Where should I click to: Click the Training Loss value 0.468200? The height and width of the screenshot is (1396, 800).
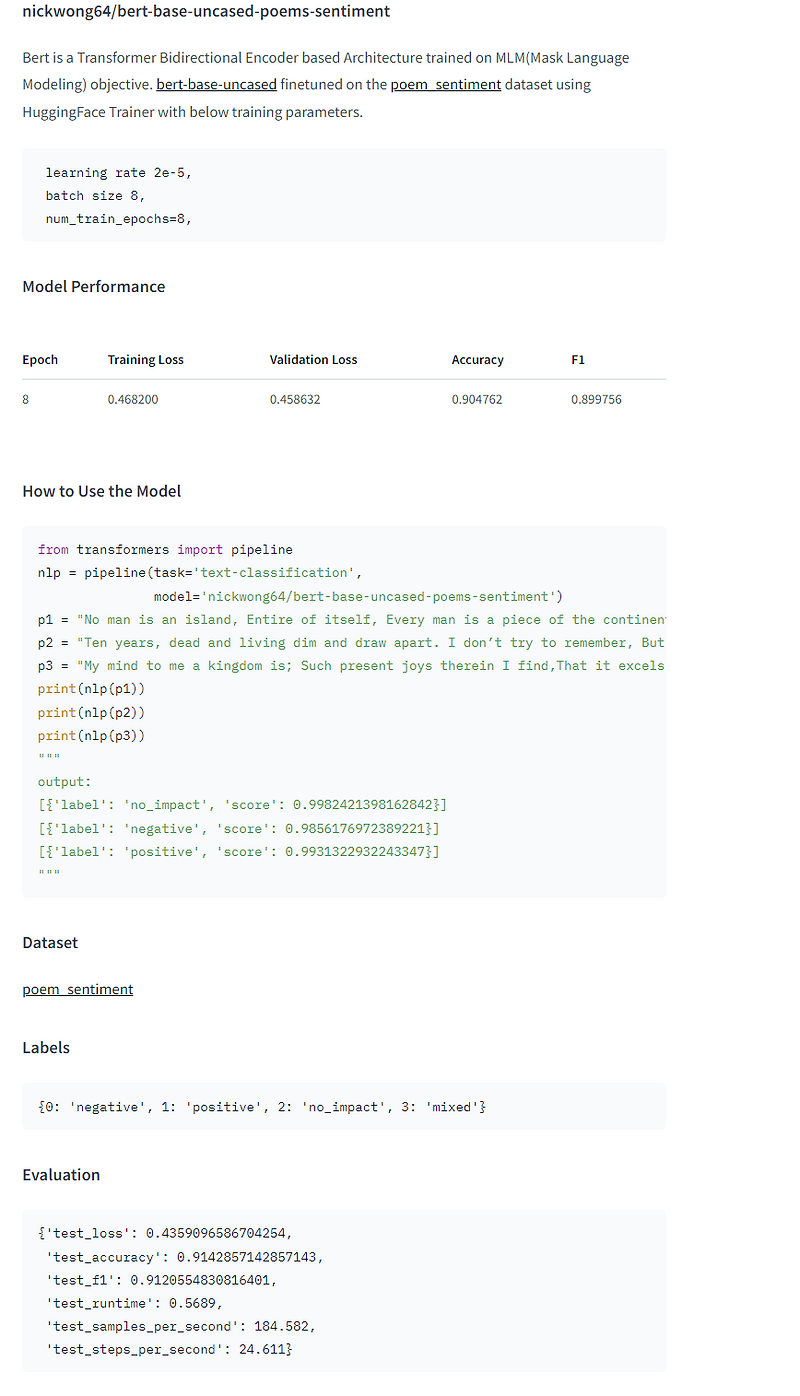pos(133,399)
